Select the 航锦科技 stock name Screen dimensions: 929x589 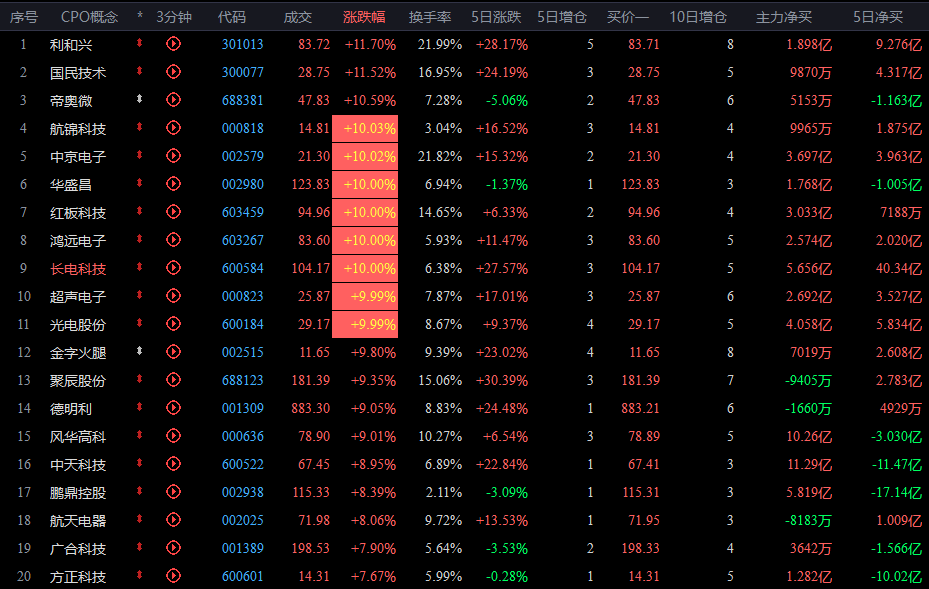pos(78,129)
